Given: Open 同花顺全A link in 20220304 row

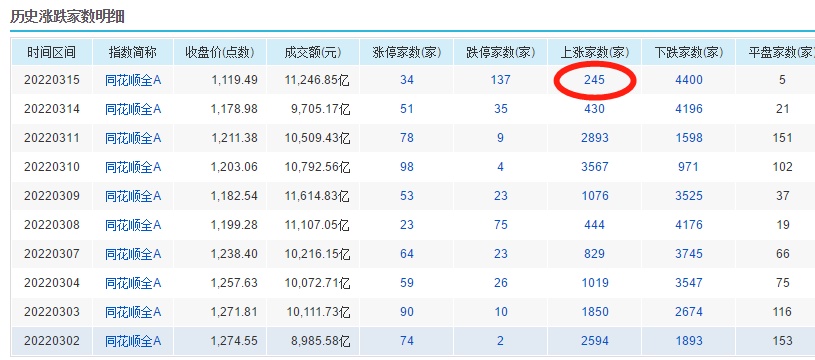Looking at the screenshot, I should [x=134, y=283].
